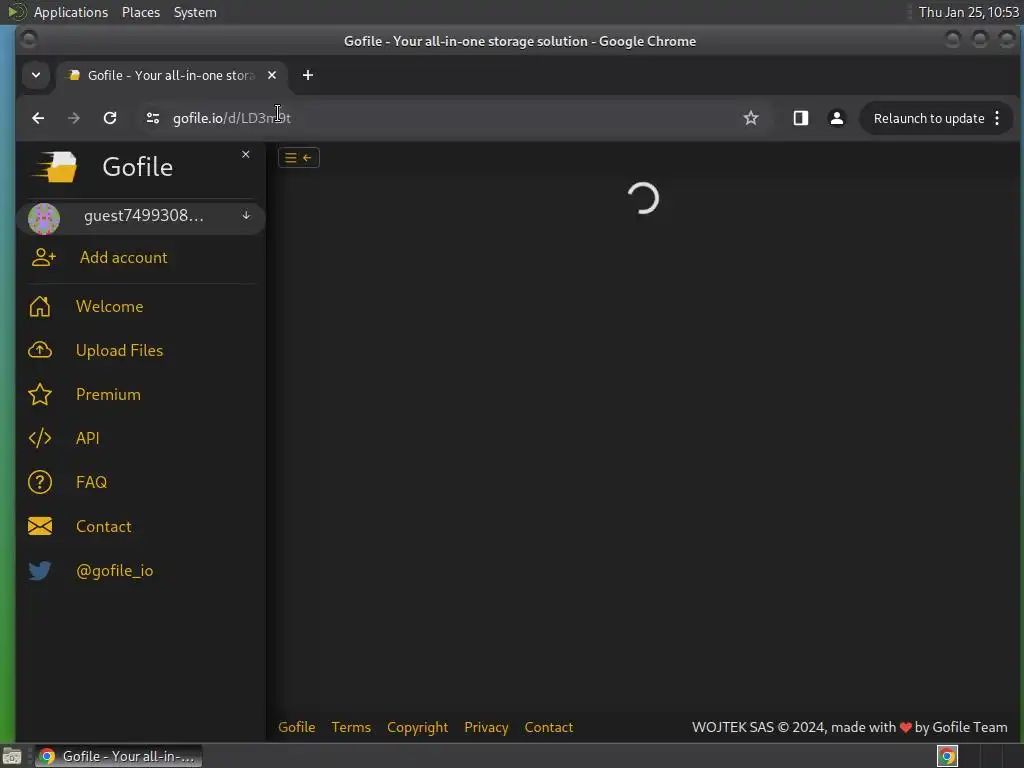Click footer Privacy link
1024x768 pixels.
[486, 727]
